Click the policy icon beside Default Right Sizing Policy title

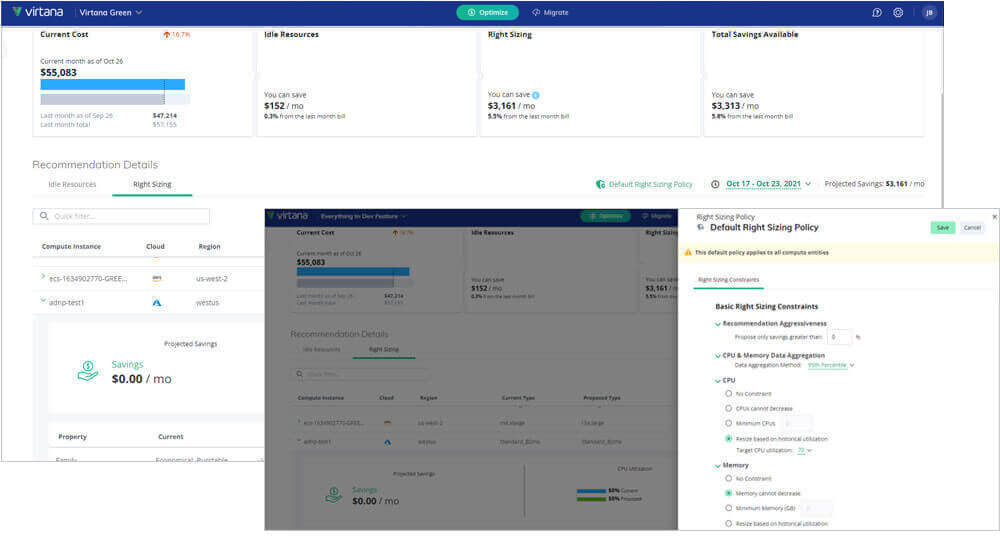pos(701,228)
